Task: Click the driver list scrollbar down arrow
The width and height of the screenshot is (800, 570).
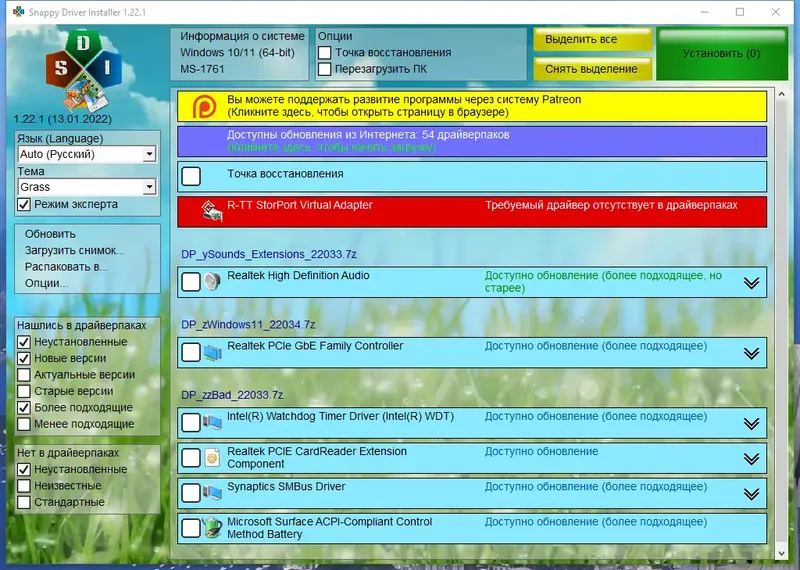Action: 781,554
